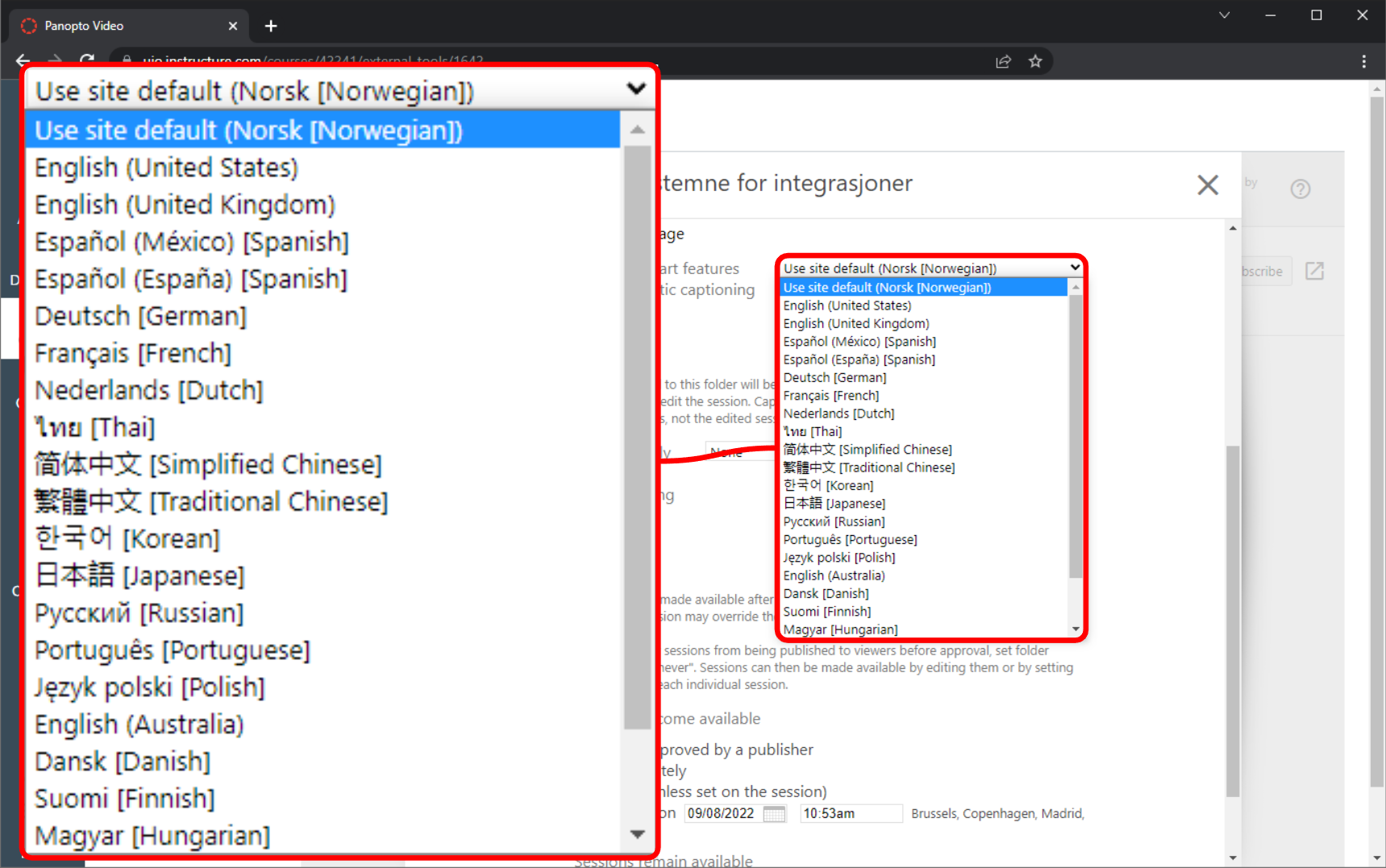The width and height of the screenshot is (1386, 868).
Task: Select Suomi [Finnish] in the dialog's language list
Action: click(x=923, y=612)
